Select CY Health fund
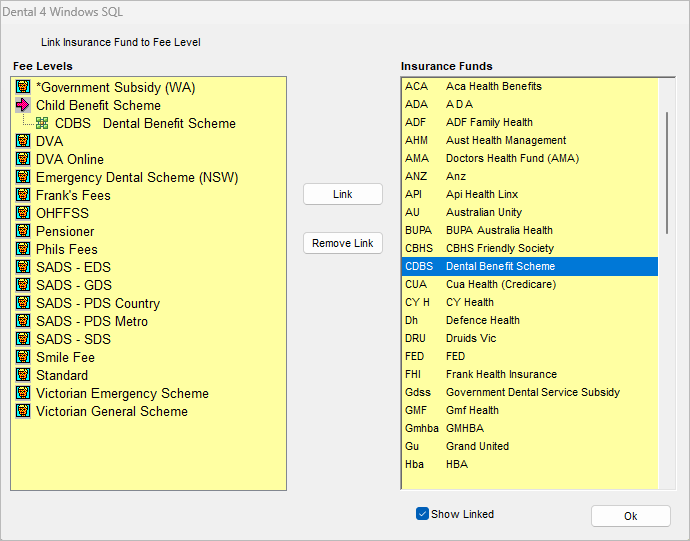 (530, 302)
